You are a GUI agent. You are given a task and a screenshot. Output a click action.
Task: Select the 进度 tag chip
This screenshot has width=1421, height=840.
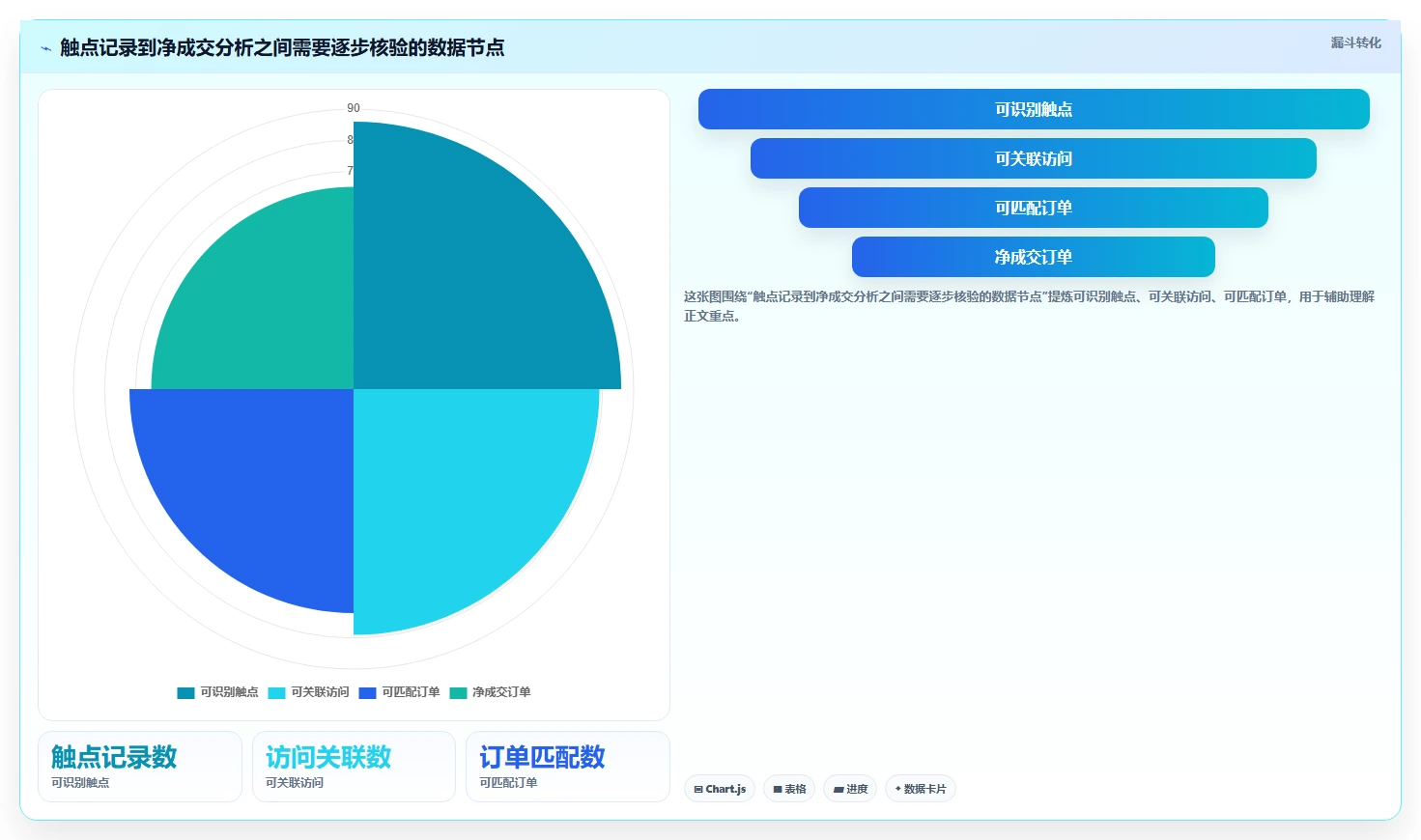point(850,789)
